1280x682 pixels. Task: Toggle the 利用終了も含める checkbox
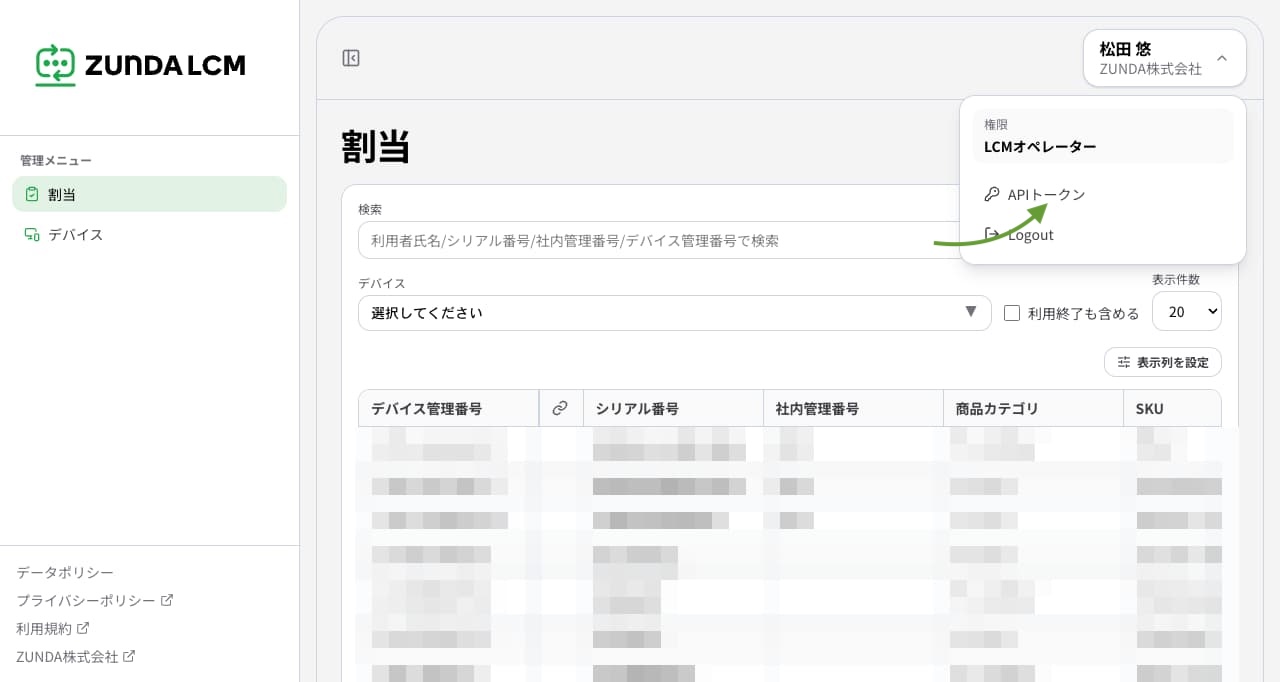[x=1012, y=313]
